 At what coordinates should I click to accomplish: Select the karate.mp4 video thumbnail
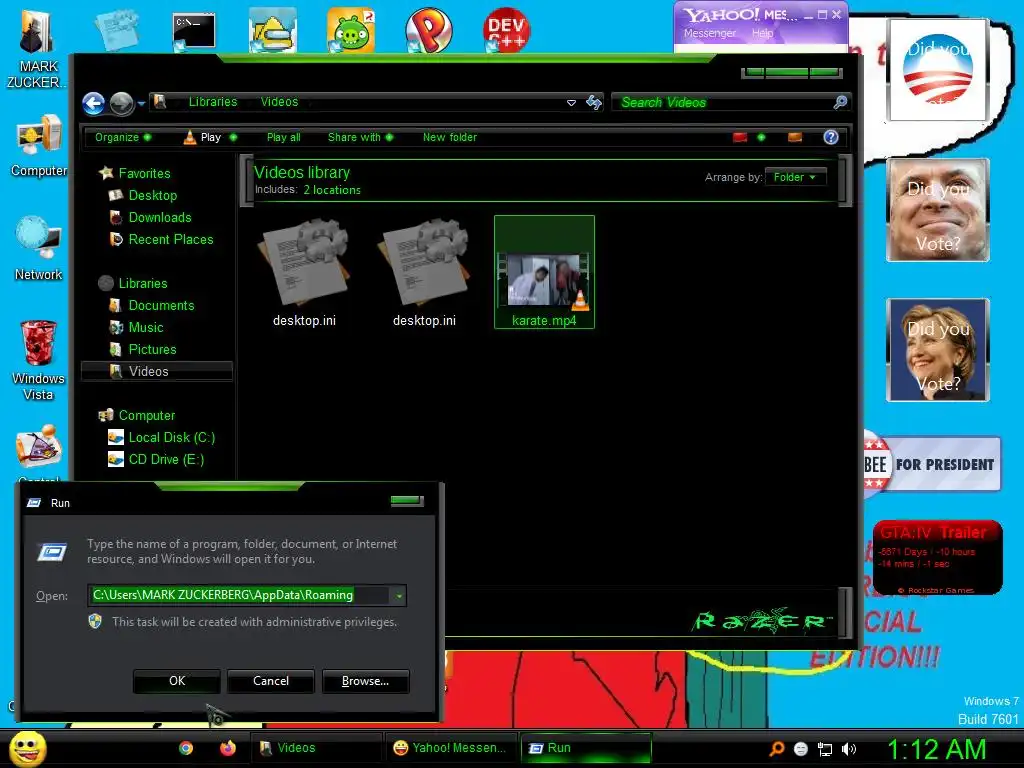(544, 272)
